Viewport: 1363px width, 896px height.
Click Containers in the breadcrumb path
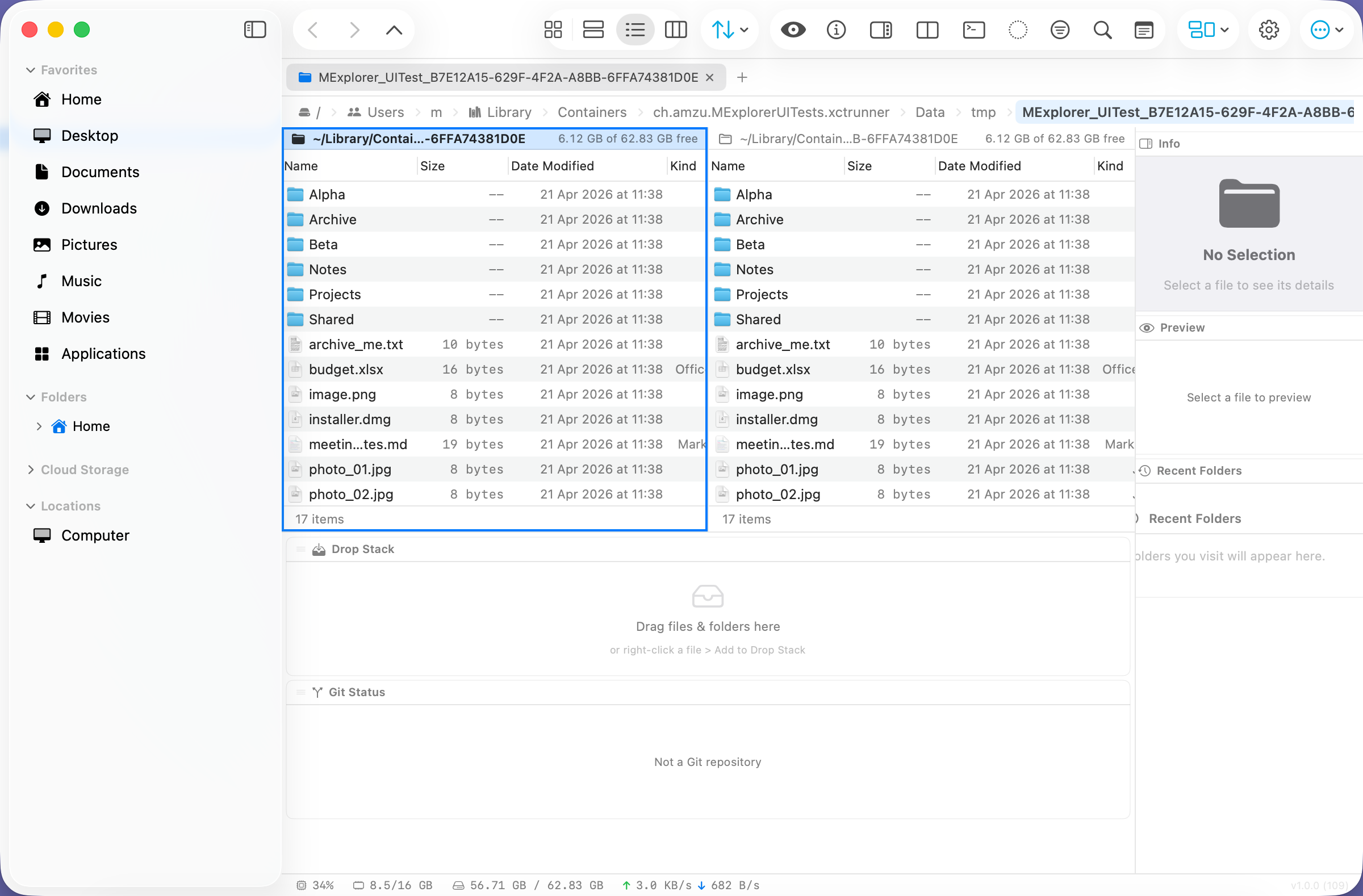coord(592,112)
